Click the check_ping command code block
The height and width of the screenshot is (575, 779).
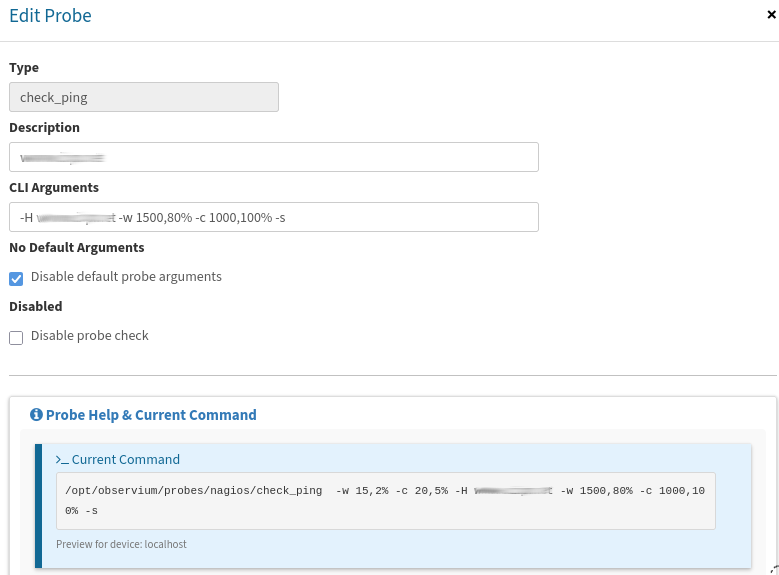click(385, 500)
